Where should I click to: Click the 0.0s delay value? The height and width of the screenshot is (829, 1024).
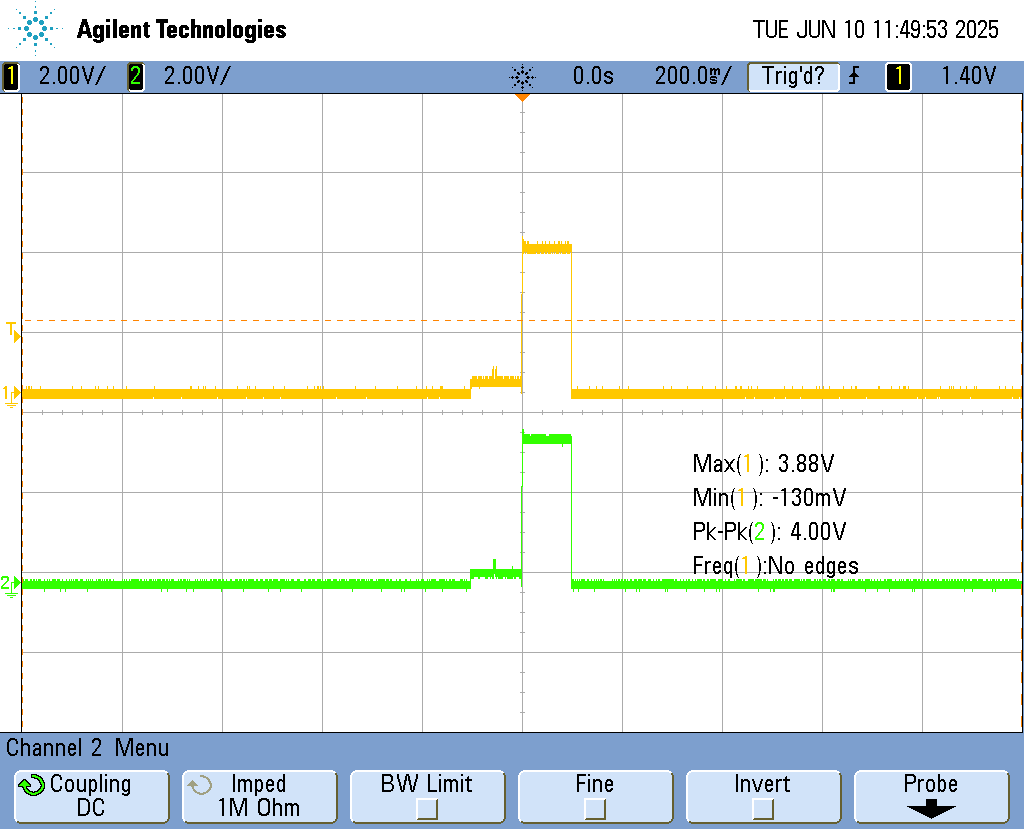click(593, 76)
